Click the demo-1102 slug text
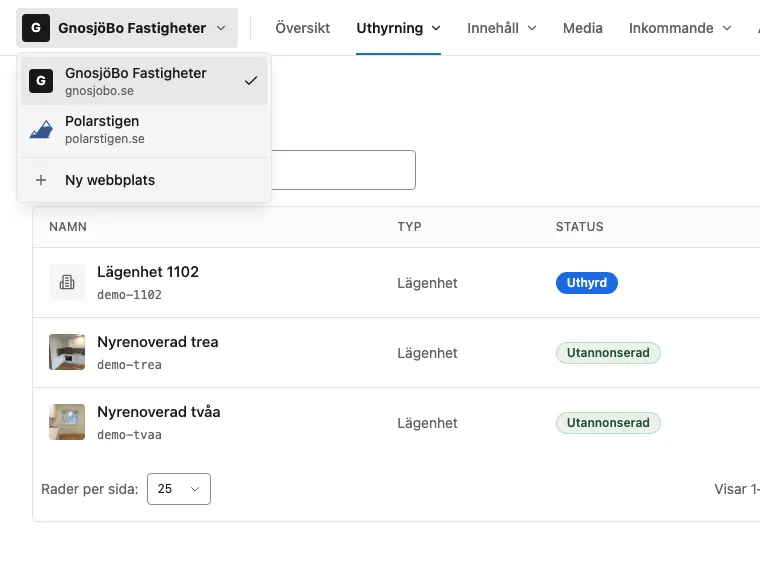 pyautogui.click(x=129, y=295)
